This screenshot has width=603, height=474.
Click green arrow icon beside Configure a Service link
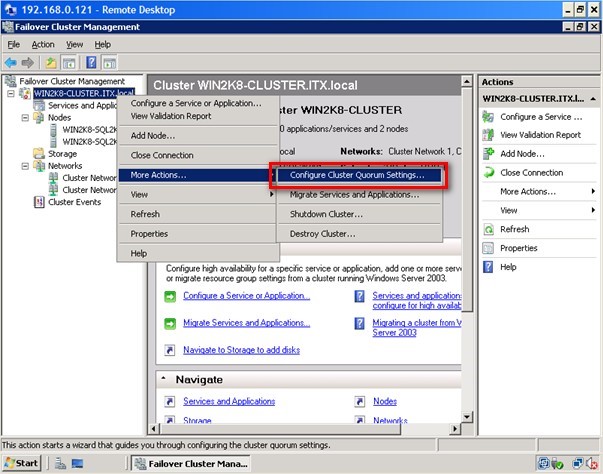pyautogui.click(x=170, y=296)
